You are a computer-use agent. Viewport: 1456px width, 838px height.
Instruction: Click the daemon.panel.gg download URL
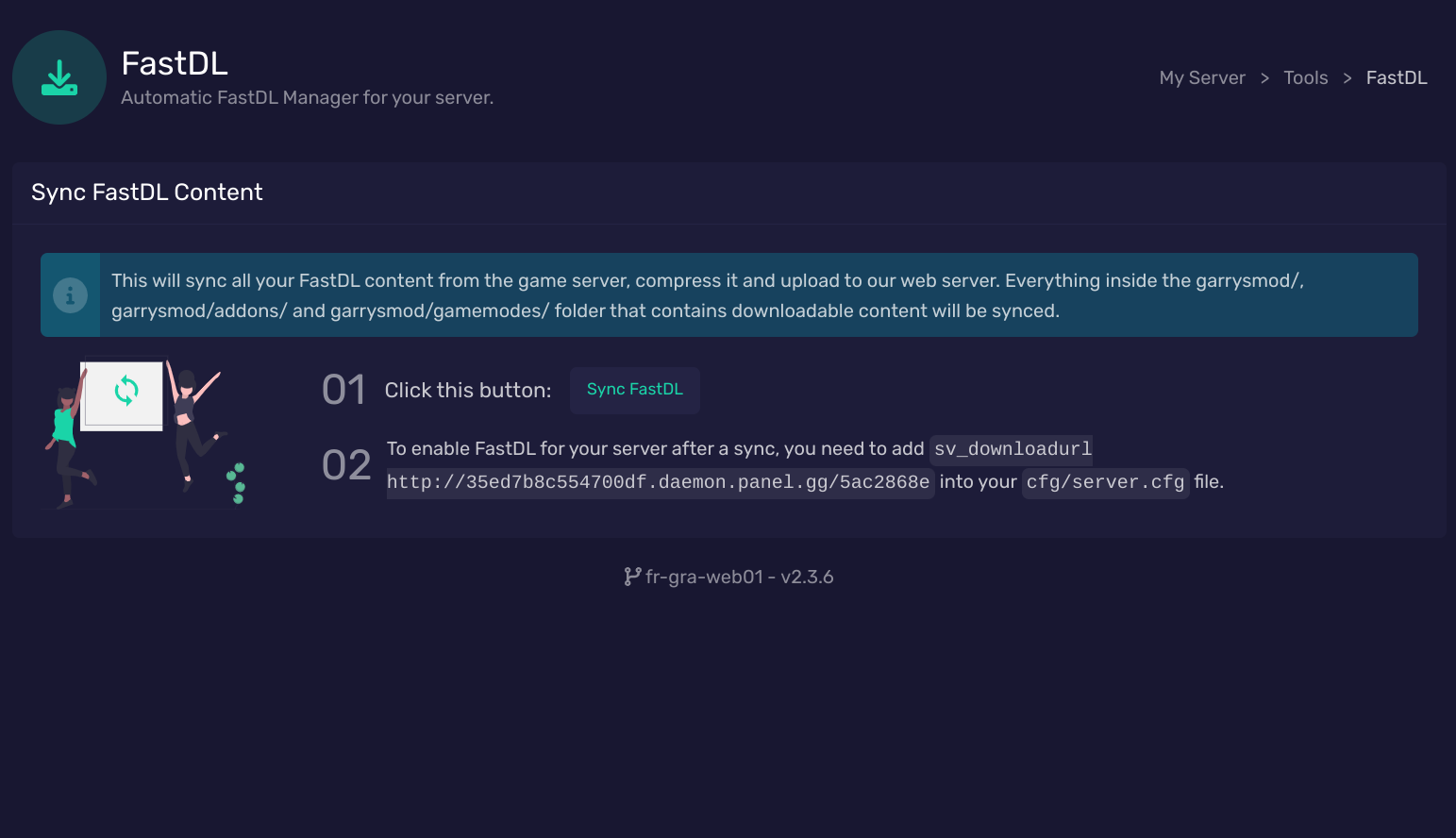pos(659,482)
